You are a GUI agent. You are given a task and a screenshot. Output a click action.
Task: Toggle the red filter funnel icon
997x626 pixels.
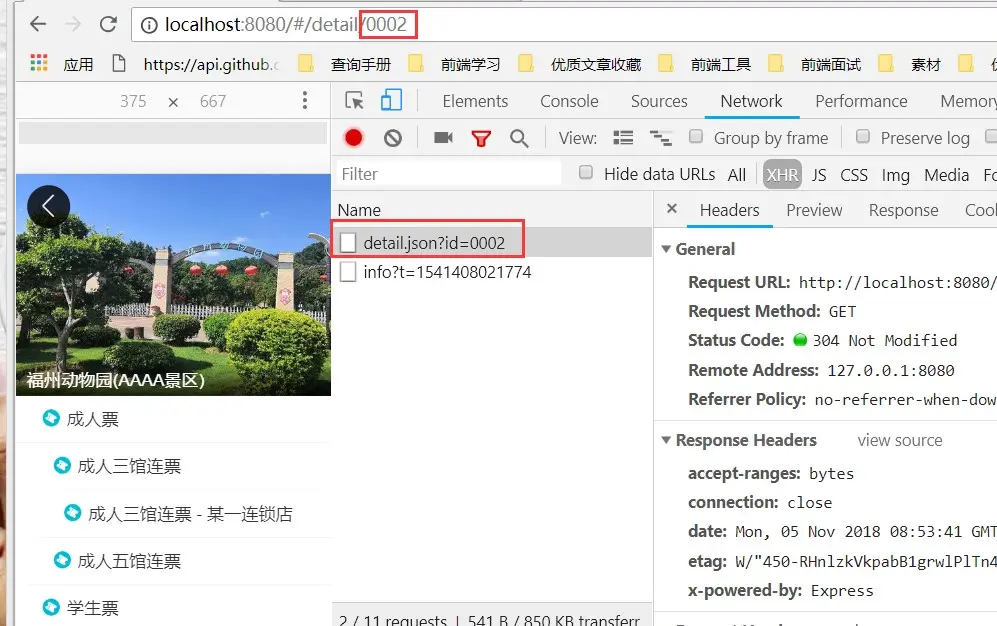[x=481, y=138]
